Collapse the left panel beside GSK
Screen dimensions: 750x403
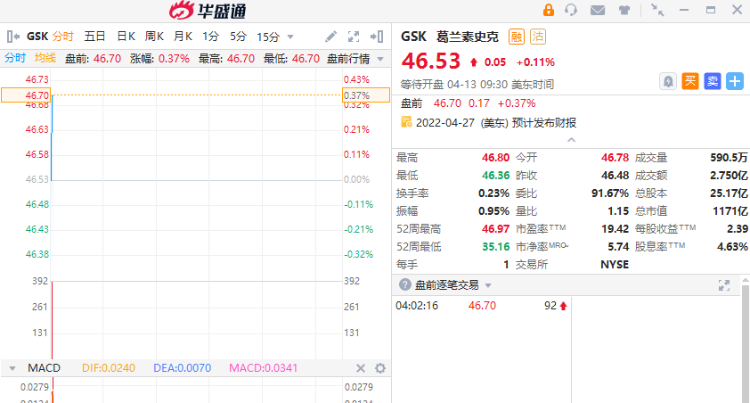[x=13, y=36]
